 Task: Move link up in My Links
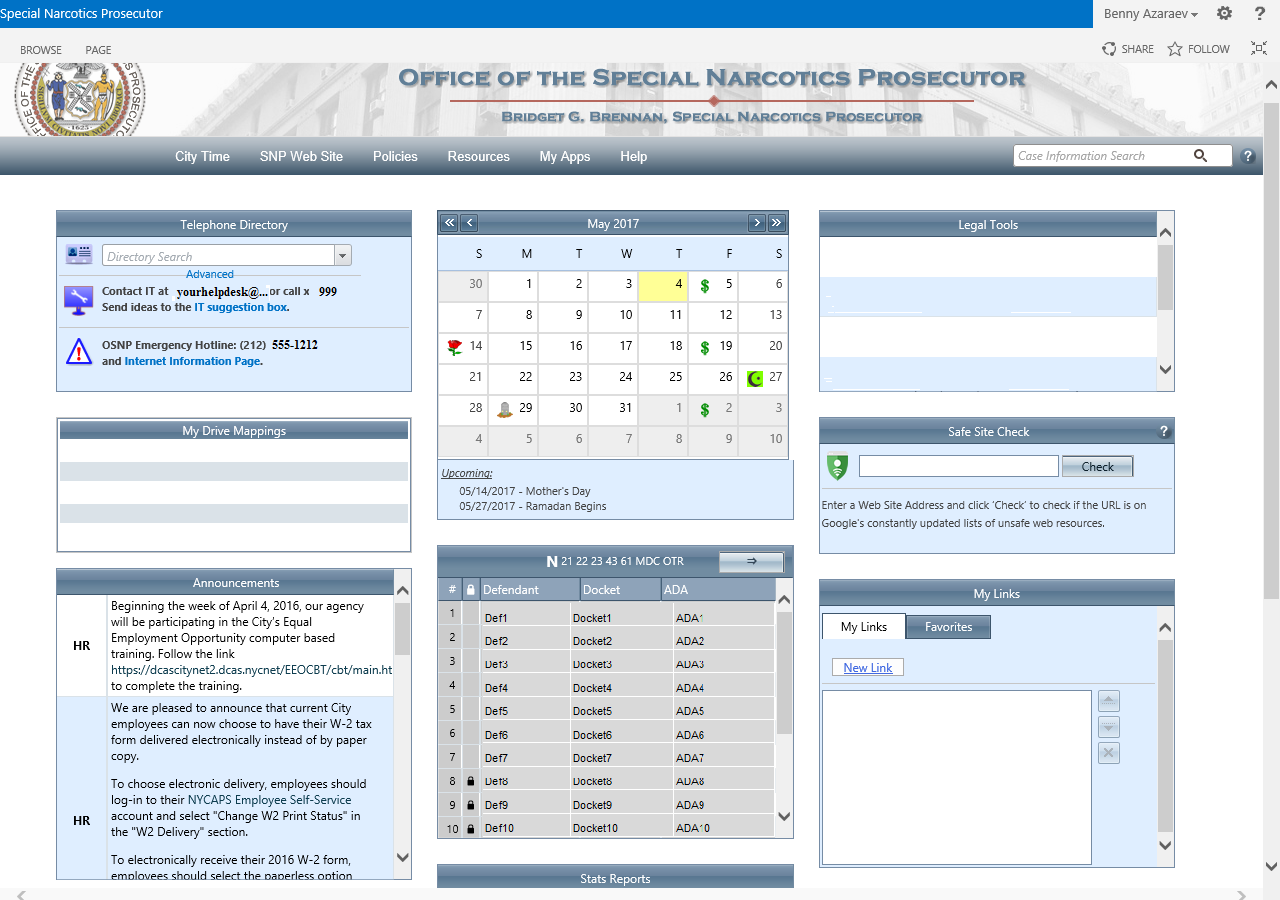[1108, 701]
